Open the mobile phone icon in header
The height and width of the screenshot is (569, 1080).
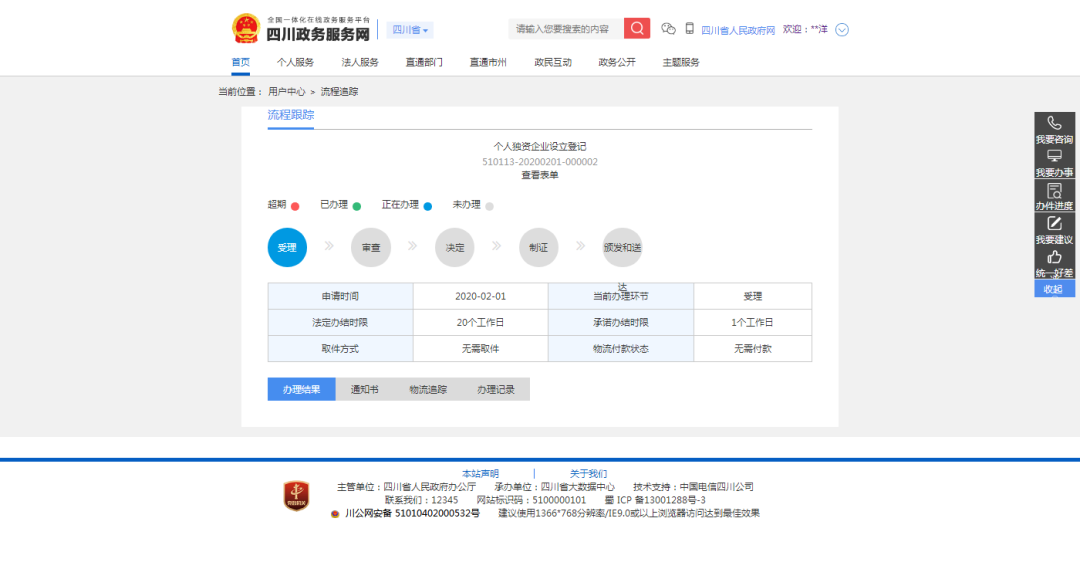point(689,29)
